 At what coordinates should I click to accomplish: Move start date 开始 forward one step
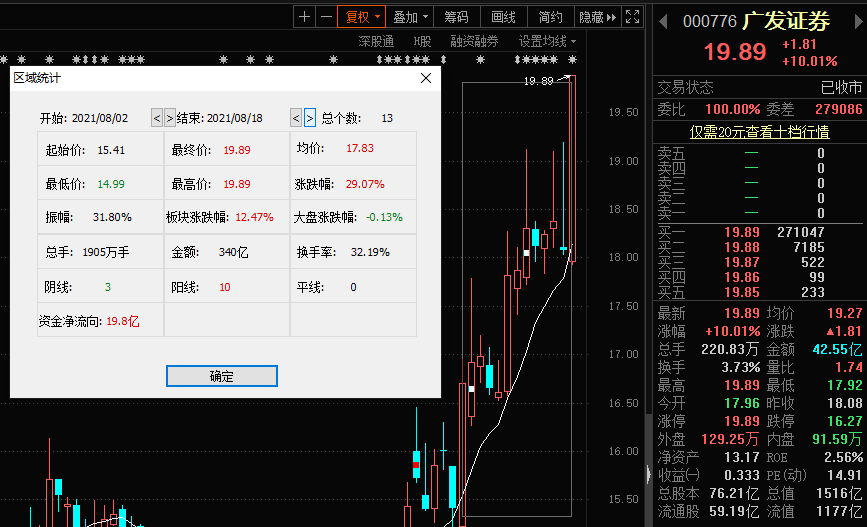pos(169,118)
